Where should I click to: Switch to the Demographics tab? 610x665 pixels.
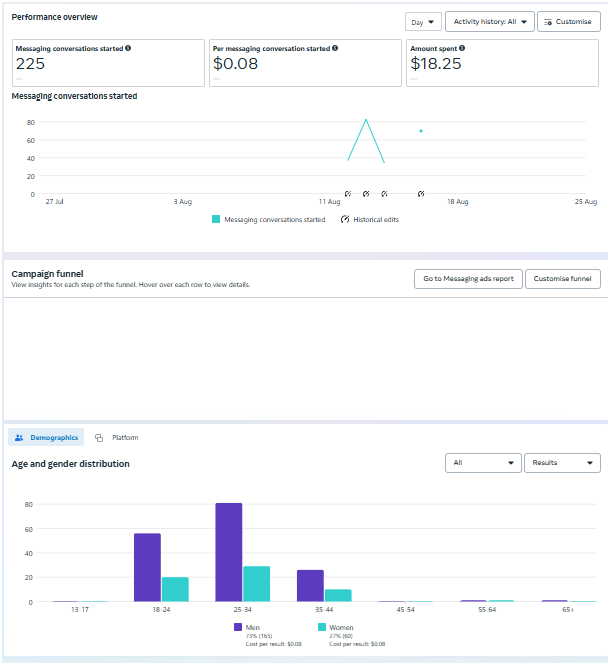(47, 438)
